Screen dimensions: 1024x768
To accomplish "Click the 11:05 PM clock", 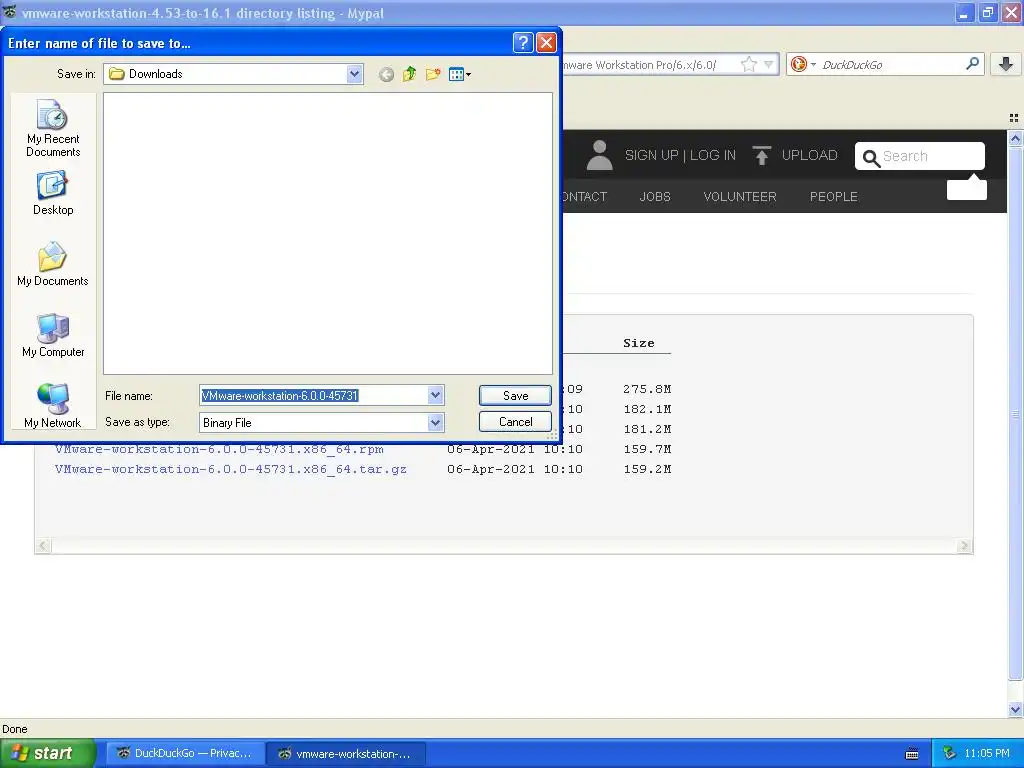I will tap(987, 754).
